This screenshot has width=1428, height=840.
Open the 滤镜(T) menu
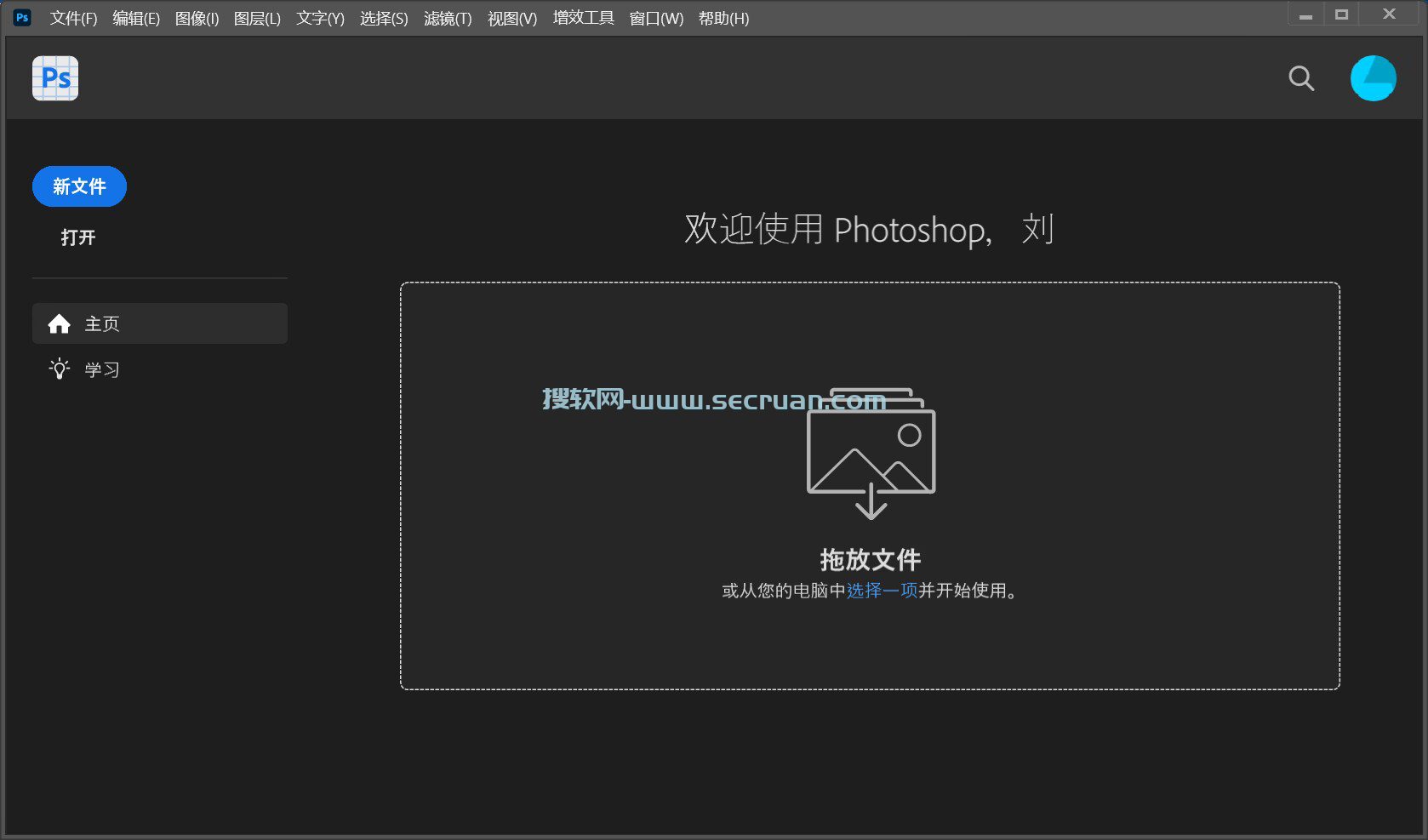[448, 18]
